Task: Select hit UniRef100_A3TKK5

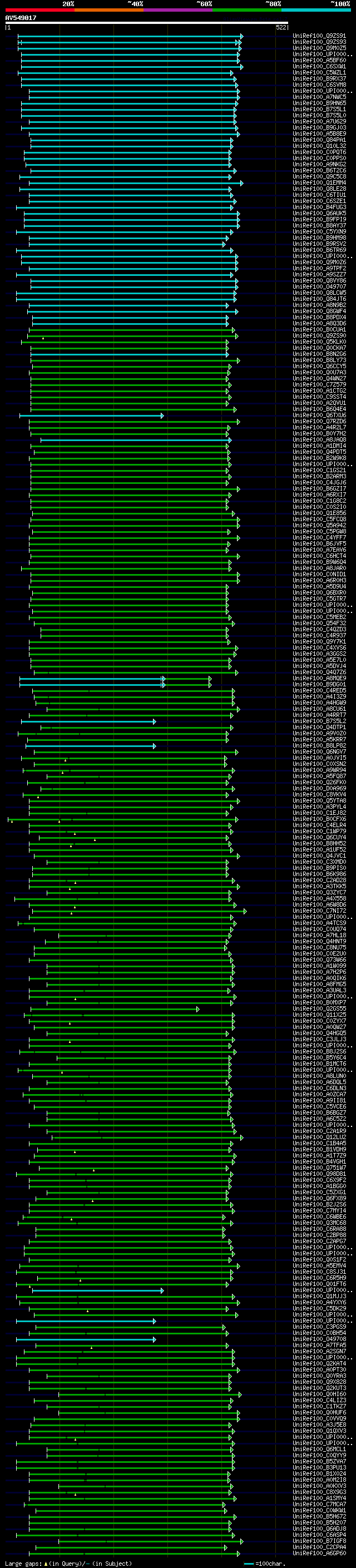Action: coord(319,888)
